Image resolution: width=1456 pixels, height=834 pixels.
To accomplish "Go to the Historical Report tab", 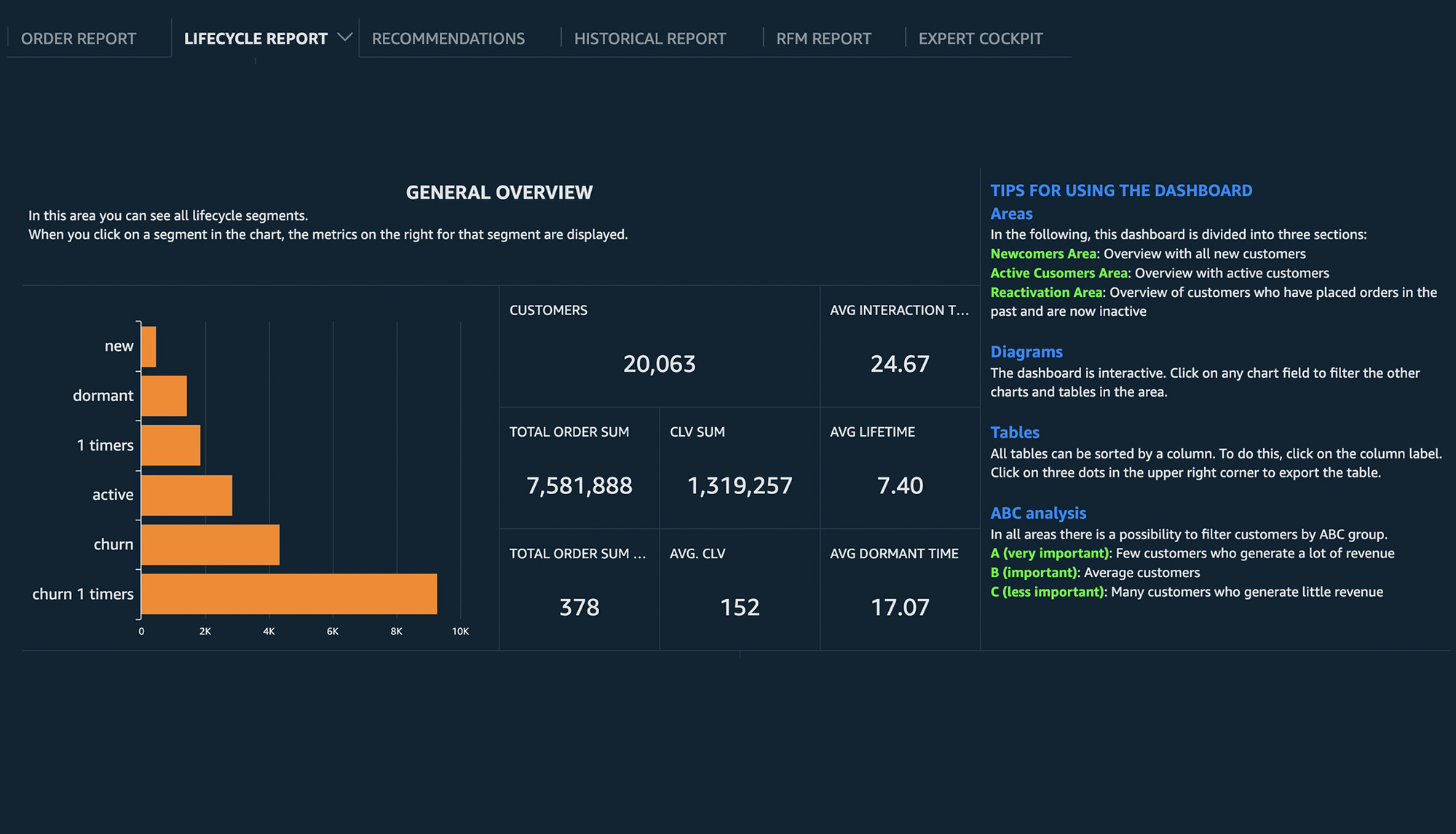I will point(649,39).
